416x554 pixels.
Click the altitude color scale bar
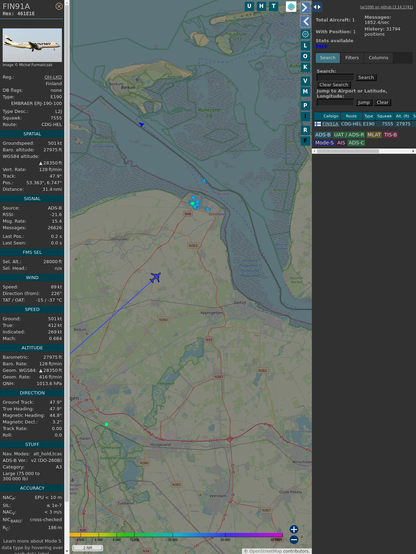(x=176, y=535)
